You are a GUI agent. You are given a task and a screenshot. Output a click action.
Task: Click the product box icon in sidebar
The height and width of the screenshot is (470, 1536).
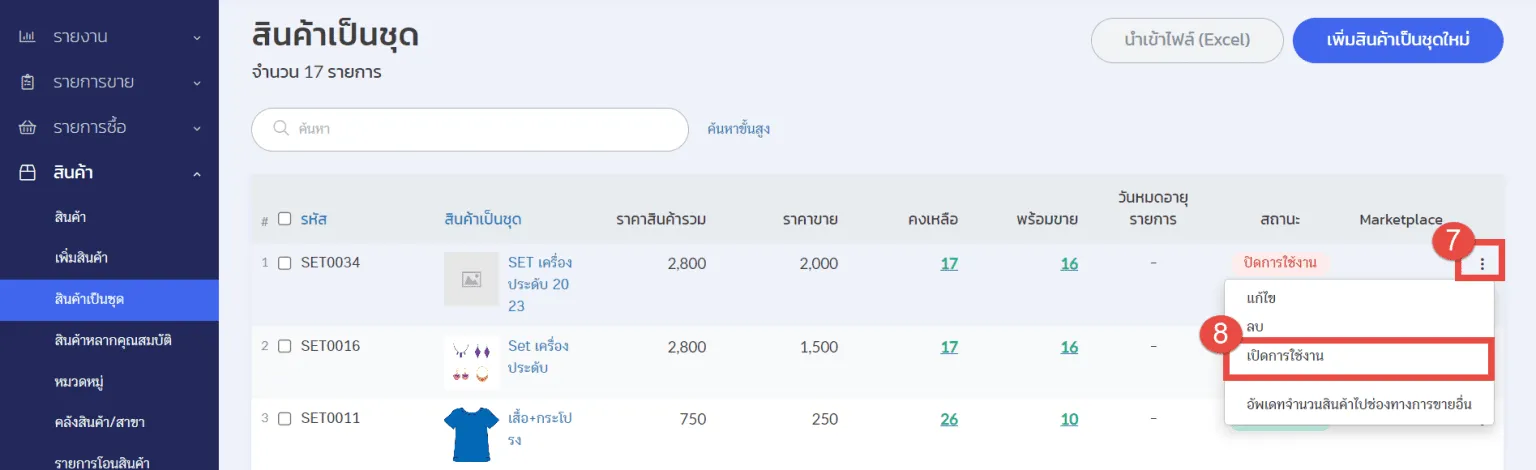[28, 173]
